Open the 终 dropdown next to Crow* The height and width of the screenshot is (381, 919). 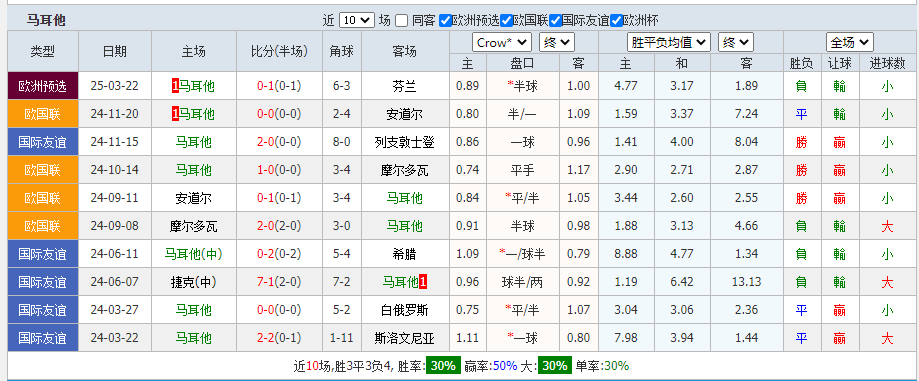(x=557, y=42)
